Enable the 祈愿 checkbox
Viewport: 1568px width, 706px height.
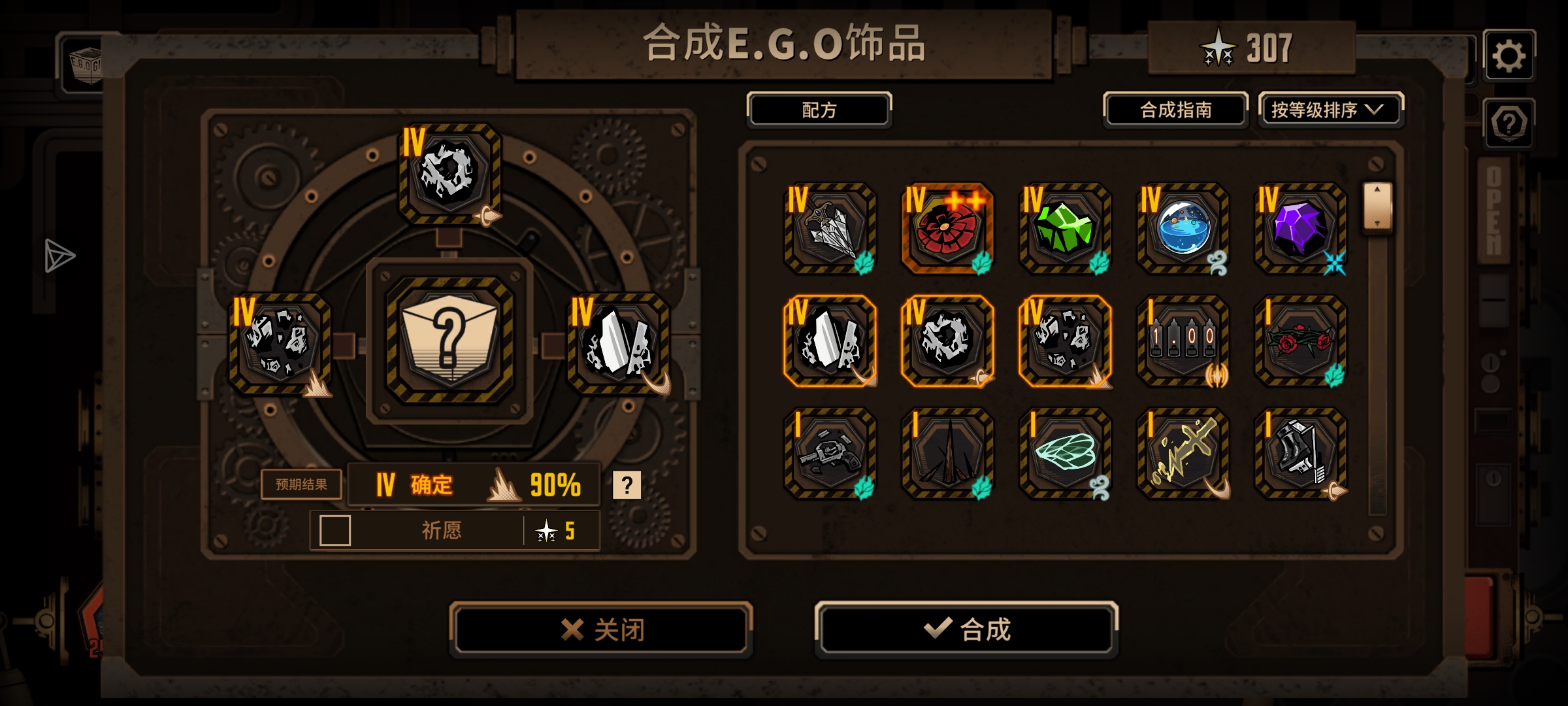tap(335, 530)
